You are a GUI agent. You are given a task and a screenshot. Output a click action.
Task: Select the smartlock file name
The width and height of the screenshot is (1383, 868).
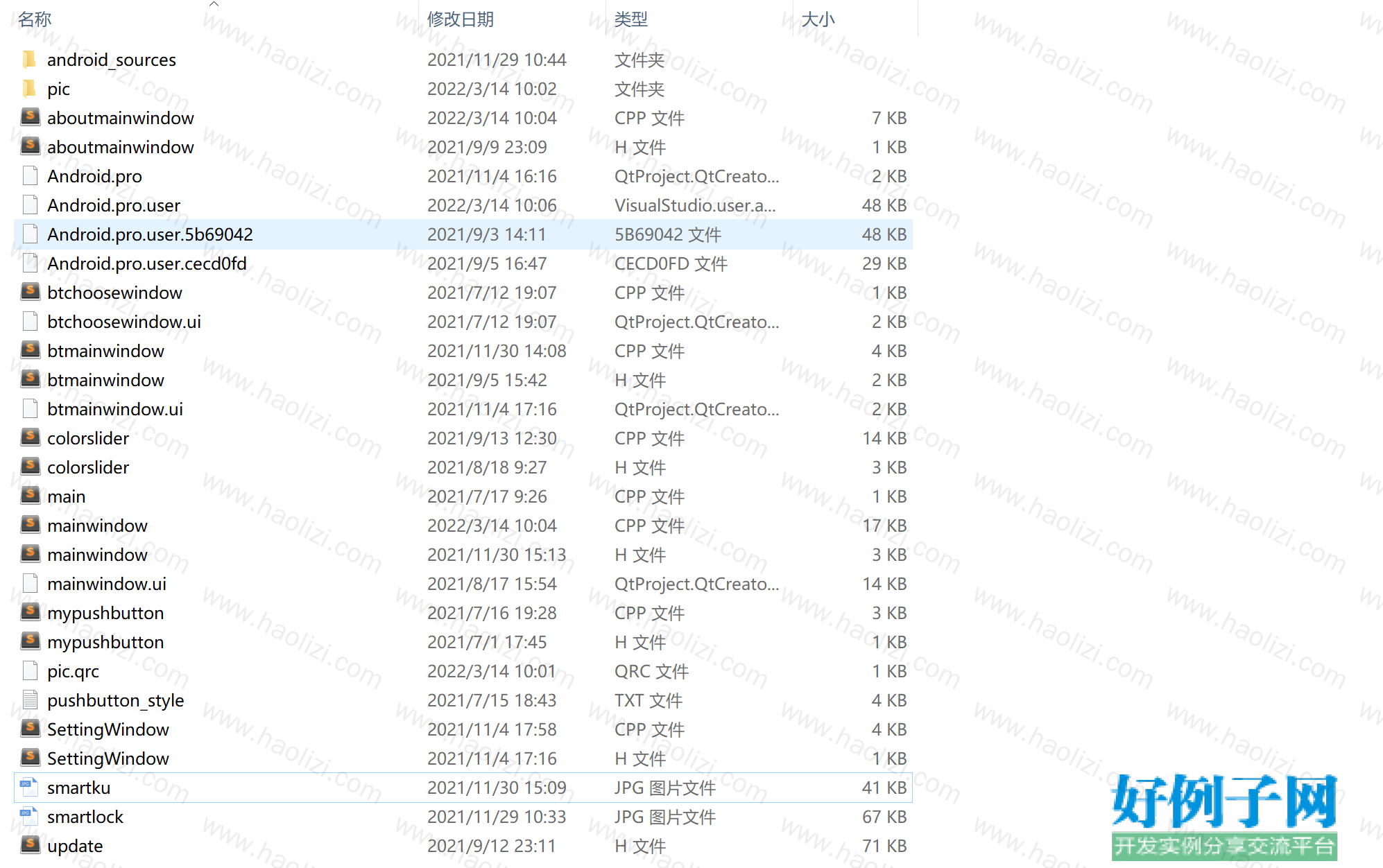(85, 817)
